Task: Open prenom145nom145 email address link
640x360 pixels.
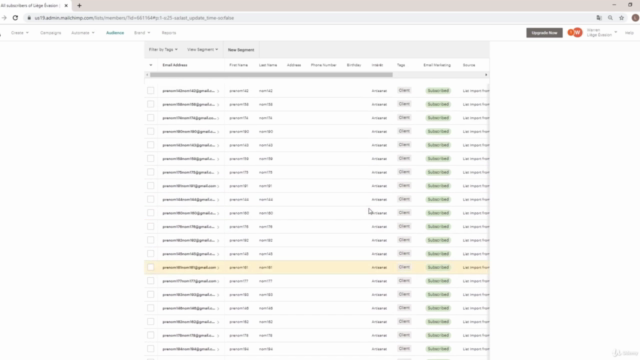Action: (x=189, y=254)
